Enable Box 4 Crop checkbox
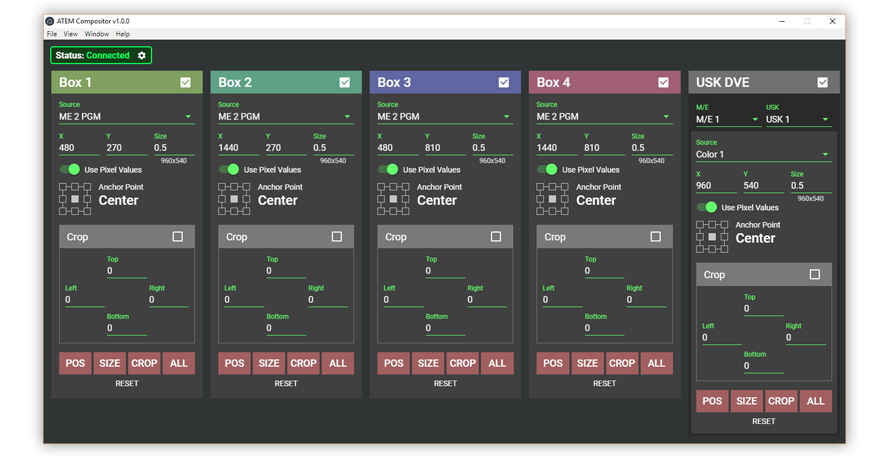 click(x=655, y=236)
